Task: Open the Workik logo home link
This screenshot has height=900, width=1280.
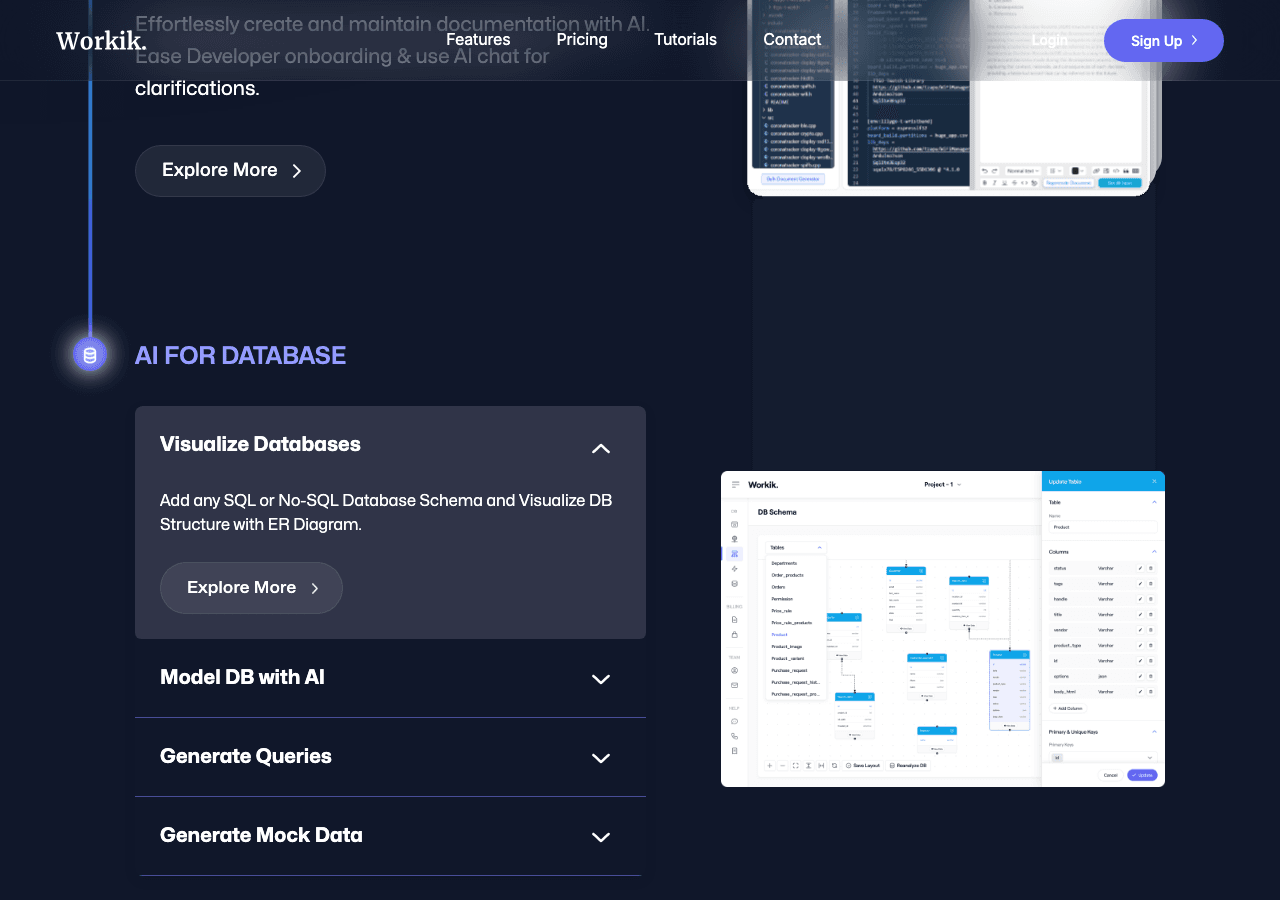Action: pyautogui.click(x=101, y=40)
